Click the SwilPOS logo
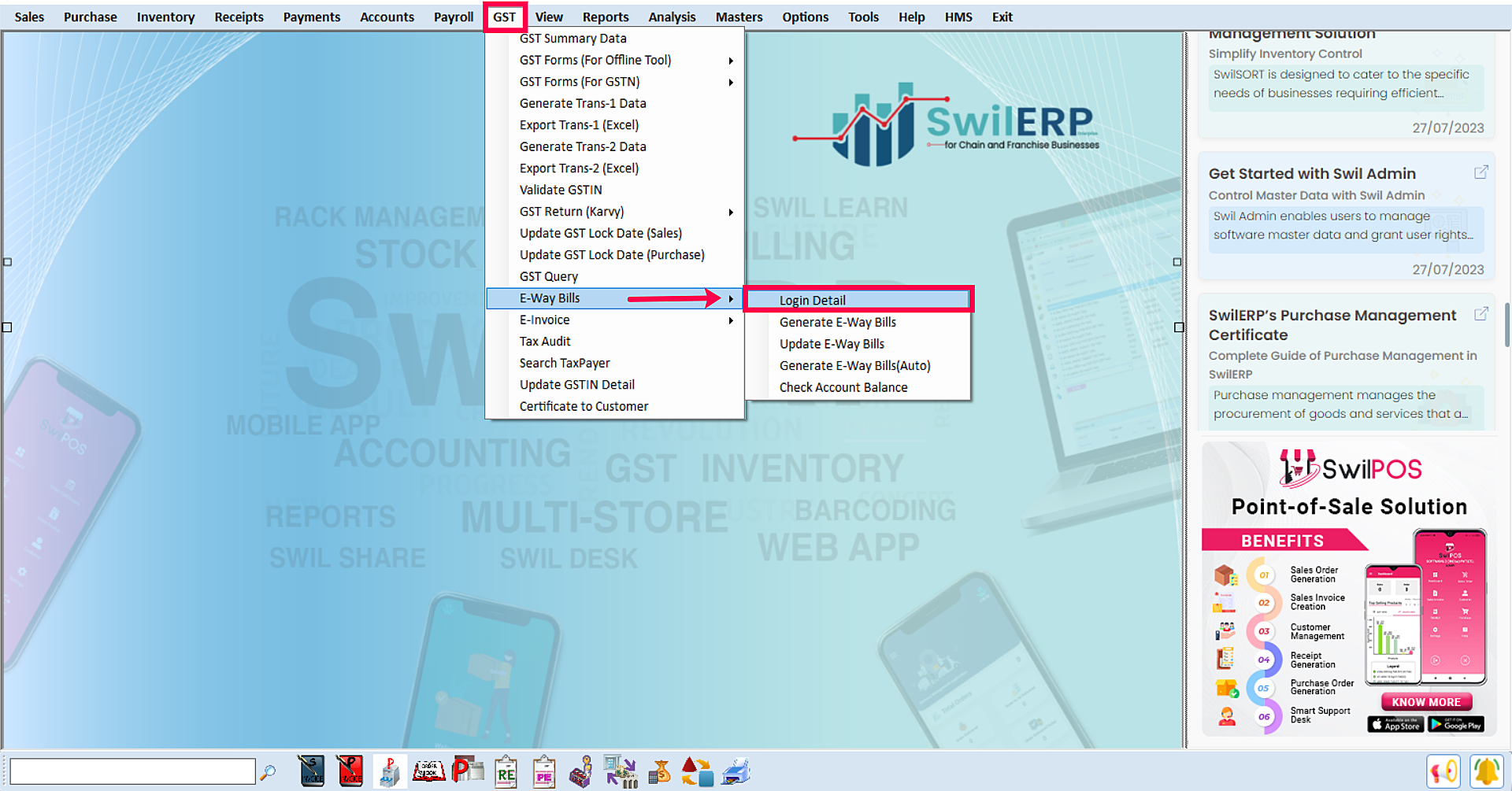1512x791 pixels. coord(1351,468)
